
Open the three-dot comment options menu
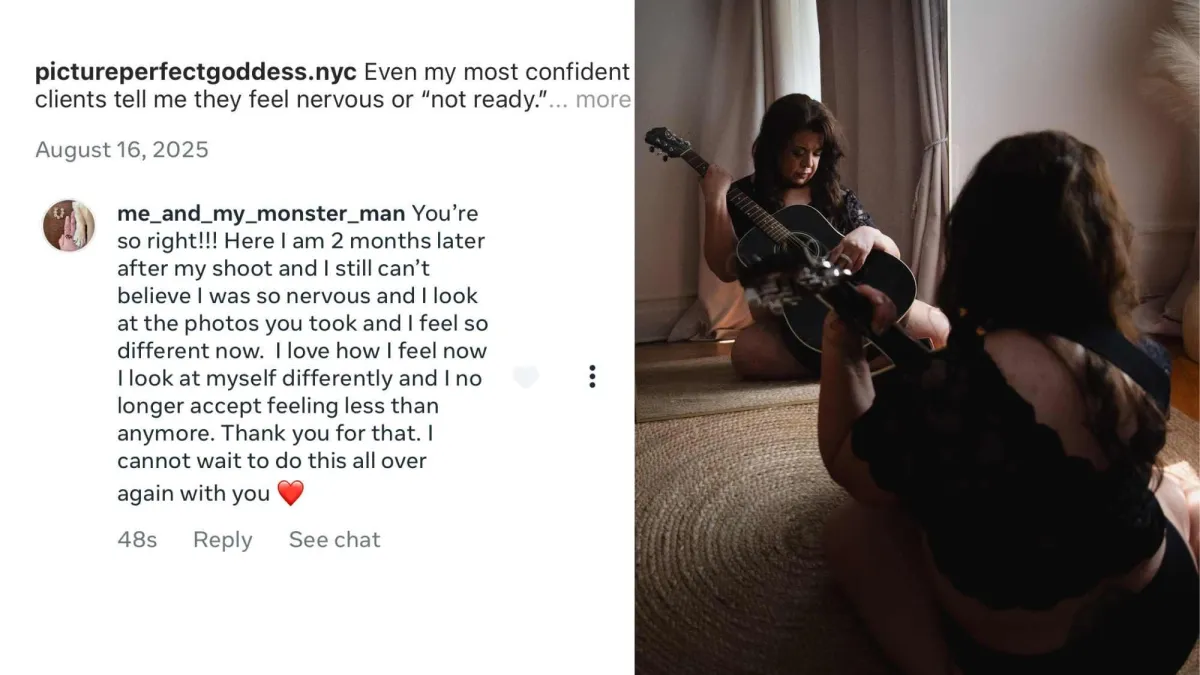(x=592, y=376)
